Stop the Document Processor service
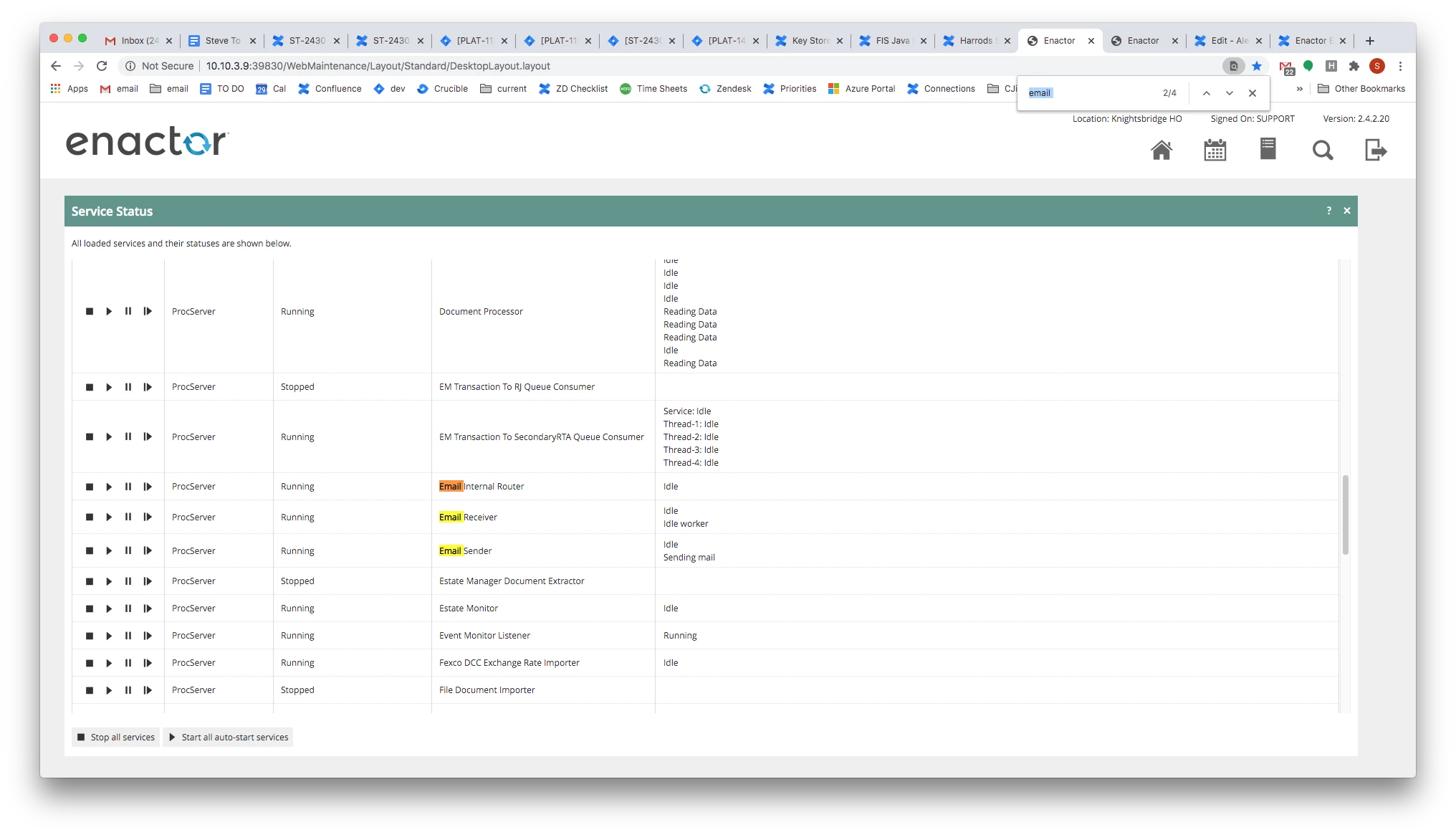 (89, 311)
